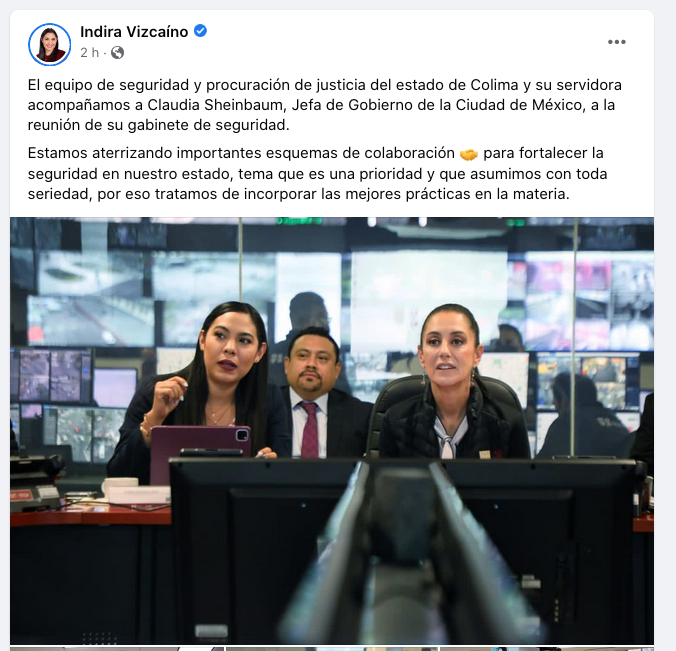This screenshot has height=651, width=676.
Task: Click the blue verified badge
Action: (200, 31)
